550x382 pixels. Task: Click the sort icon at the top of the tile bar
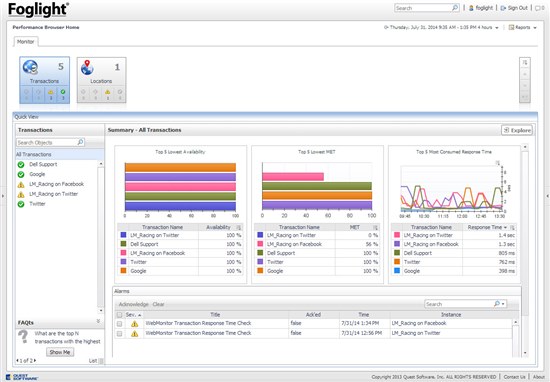(x=525, y=62)
